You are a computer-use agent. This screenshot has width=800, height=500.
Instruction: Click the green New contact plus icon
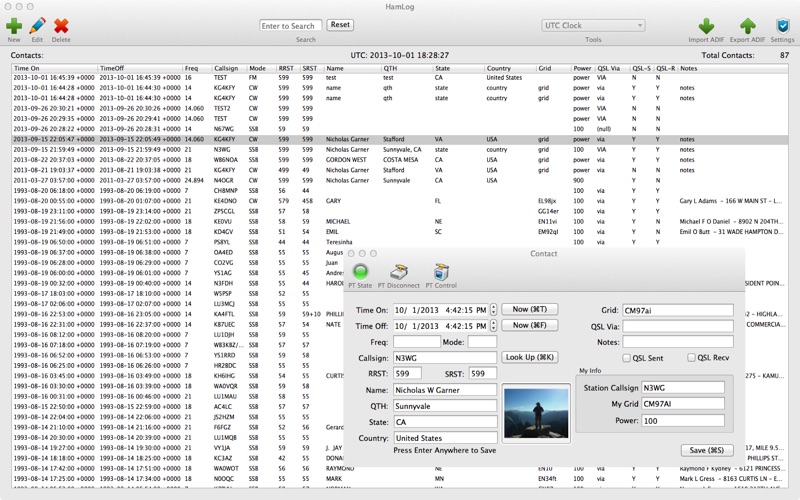click(x=14, y=26)
